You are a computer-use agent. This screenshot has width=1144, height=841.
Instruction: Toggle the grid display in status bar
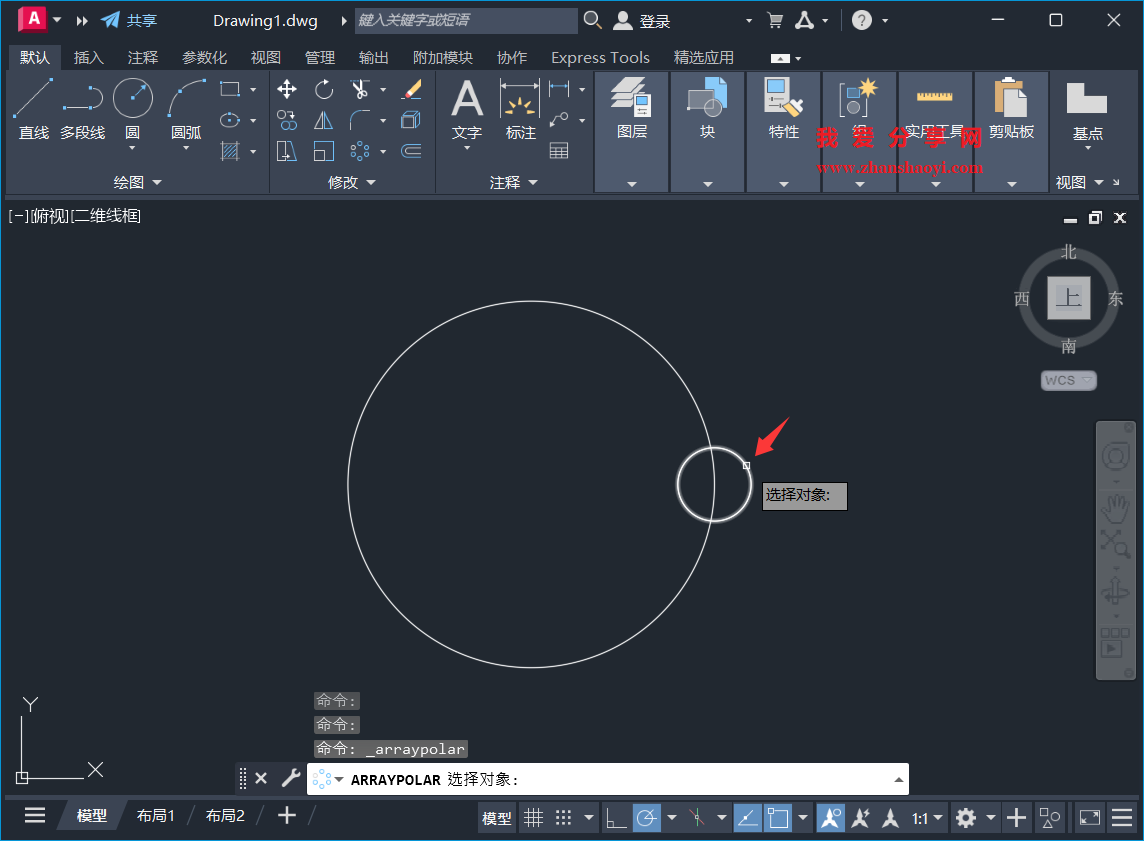click(534, 817)
